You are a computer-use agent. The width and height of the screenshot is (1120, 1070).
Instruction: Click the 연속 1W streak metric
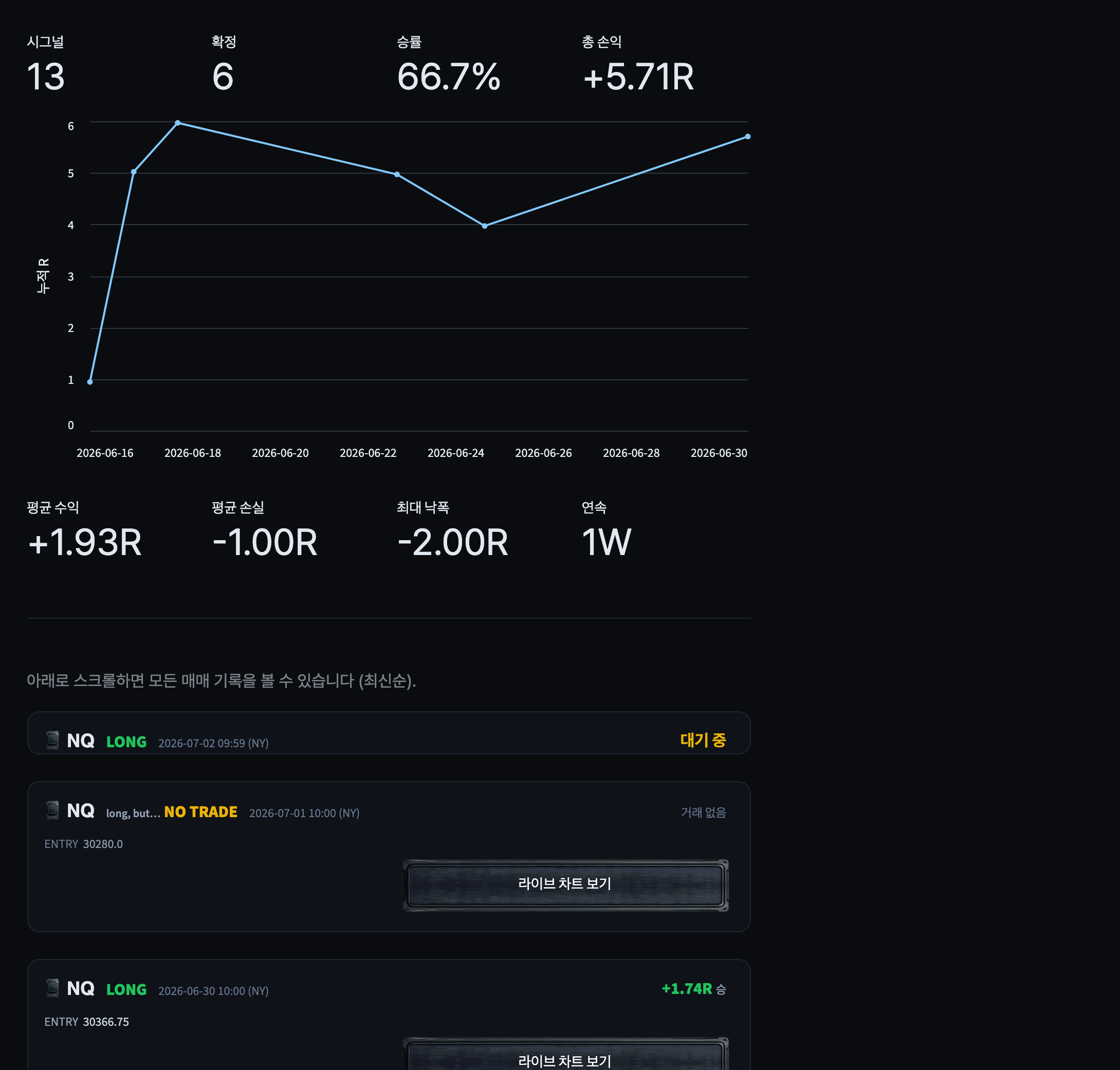point(607,530)
